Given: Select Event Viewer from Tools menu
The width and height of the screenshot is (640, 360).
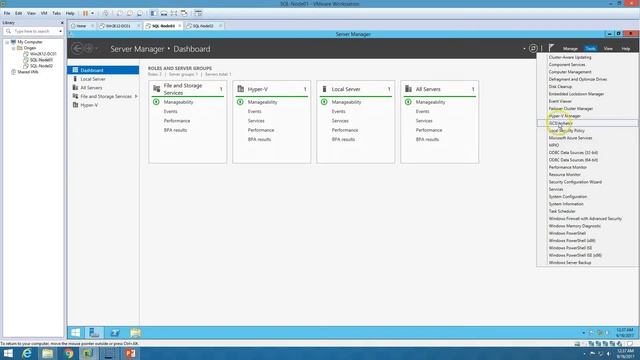Looking at the screenshot, I should [x=587, y=101].
